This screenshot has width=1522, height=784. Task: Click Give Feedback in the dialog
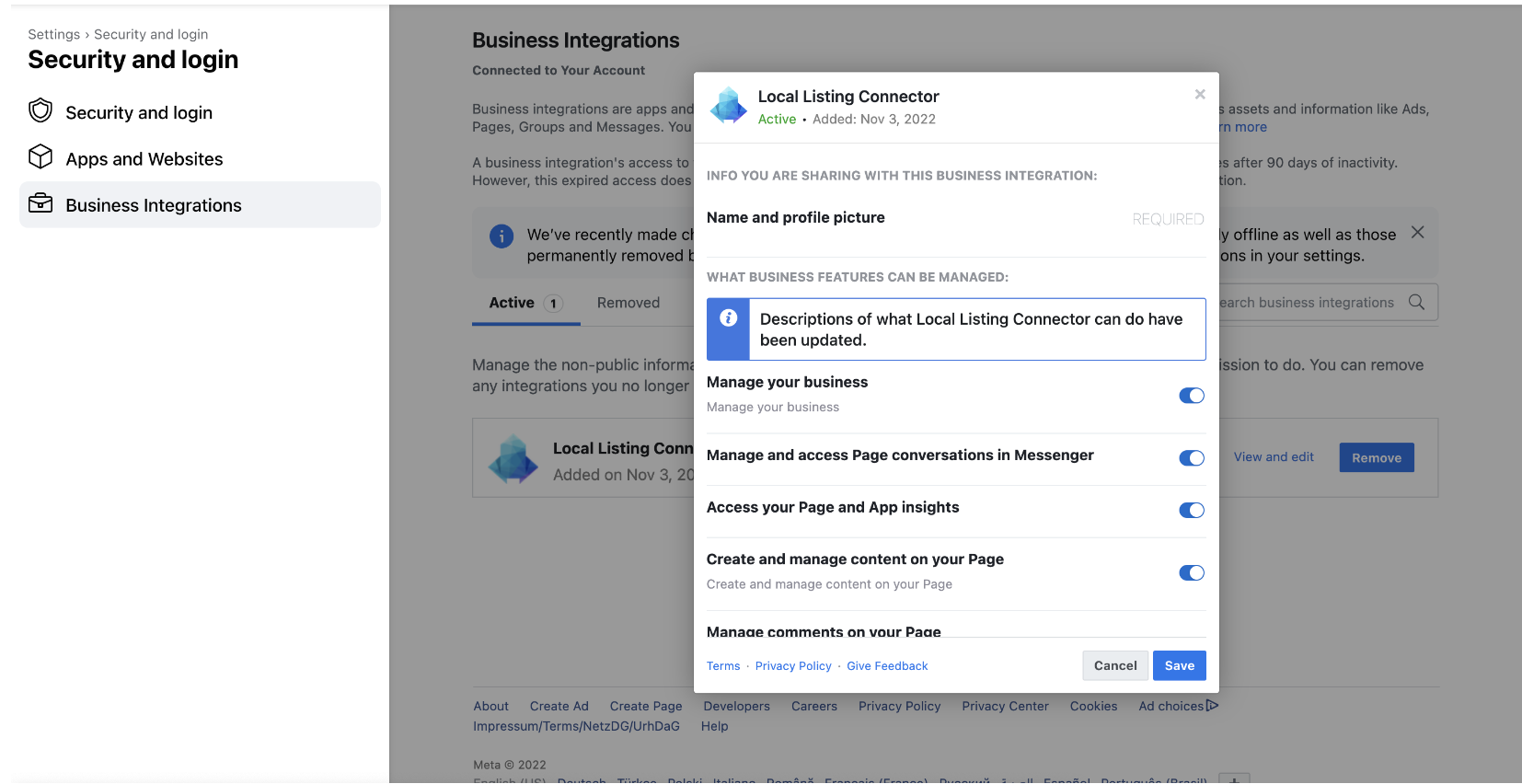click(x=887, y=666)
